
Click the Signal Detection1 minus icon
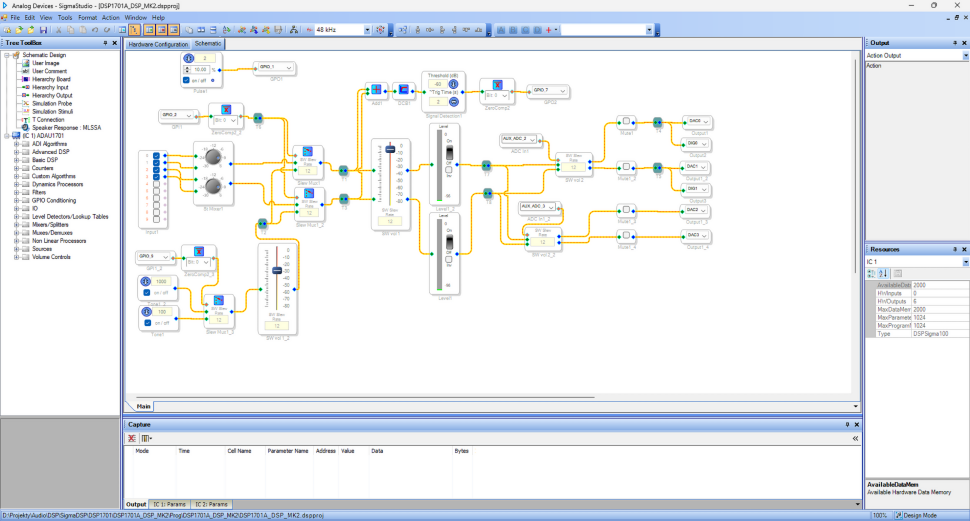(453, 102)
